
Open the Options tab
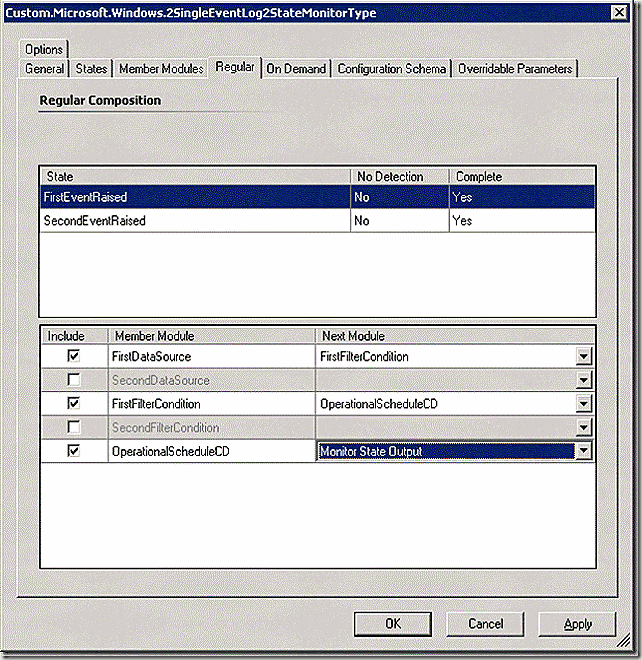(x=44, y=49)
